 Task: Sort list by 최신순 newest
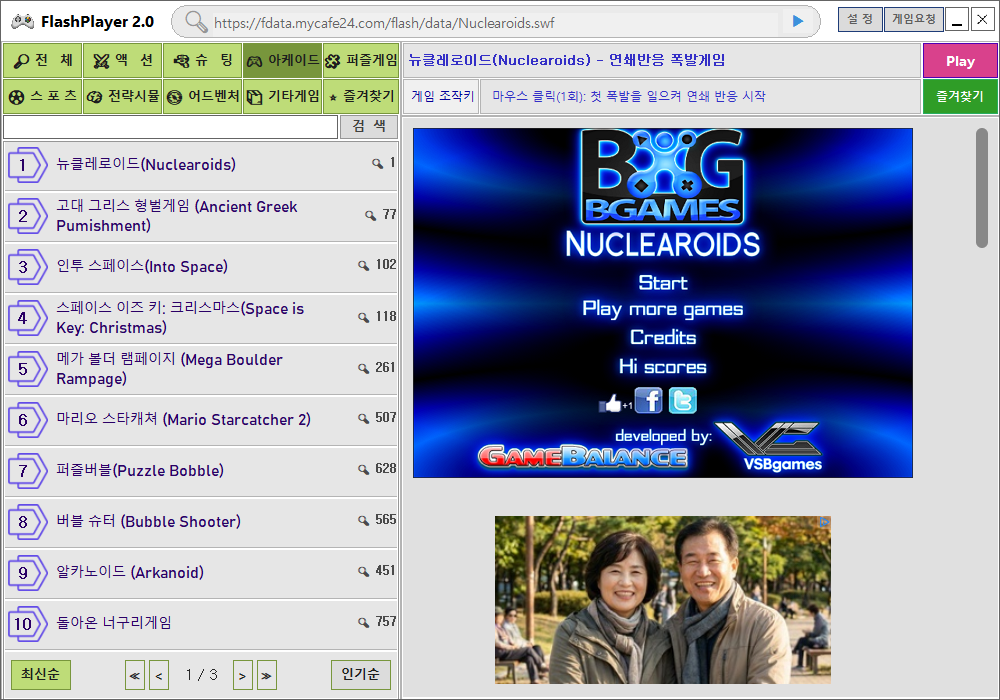[41, 674]
